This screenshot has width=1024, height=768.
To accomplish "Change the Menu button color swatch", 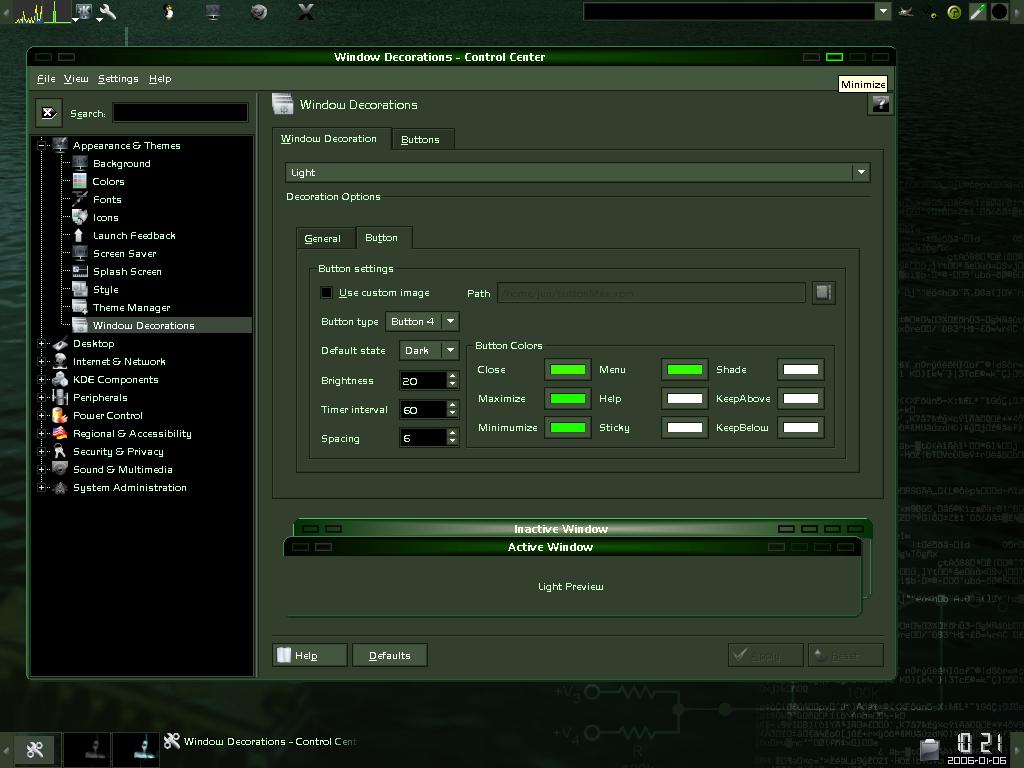I will 684,370.
